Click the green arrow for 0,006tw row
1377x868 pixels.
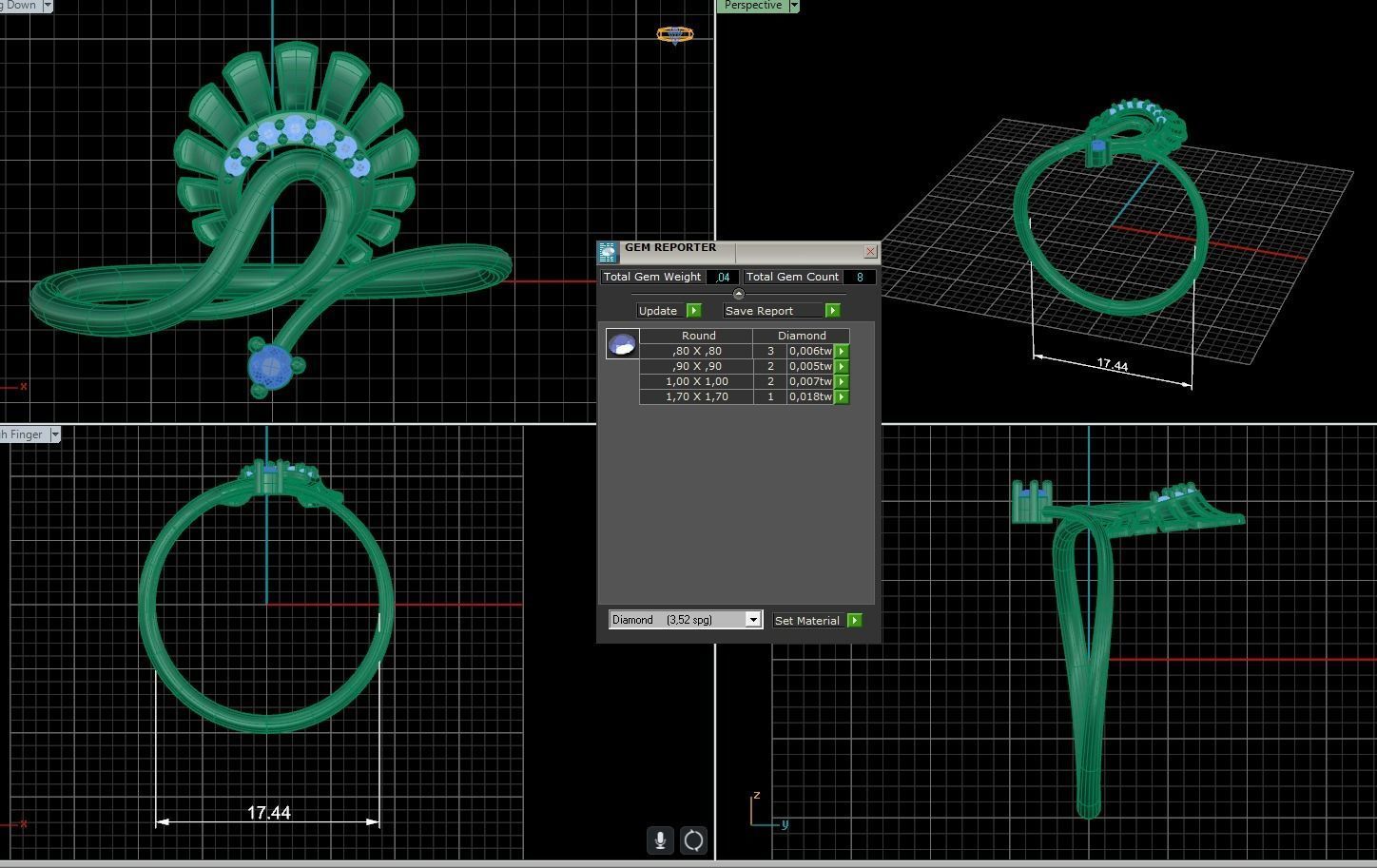click(x=841, y=351)
